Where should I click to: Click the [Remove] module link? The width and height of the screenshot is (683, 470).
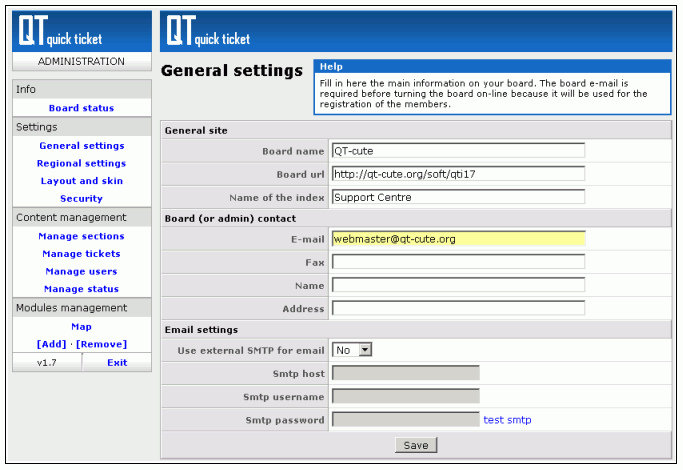point(101,344)
